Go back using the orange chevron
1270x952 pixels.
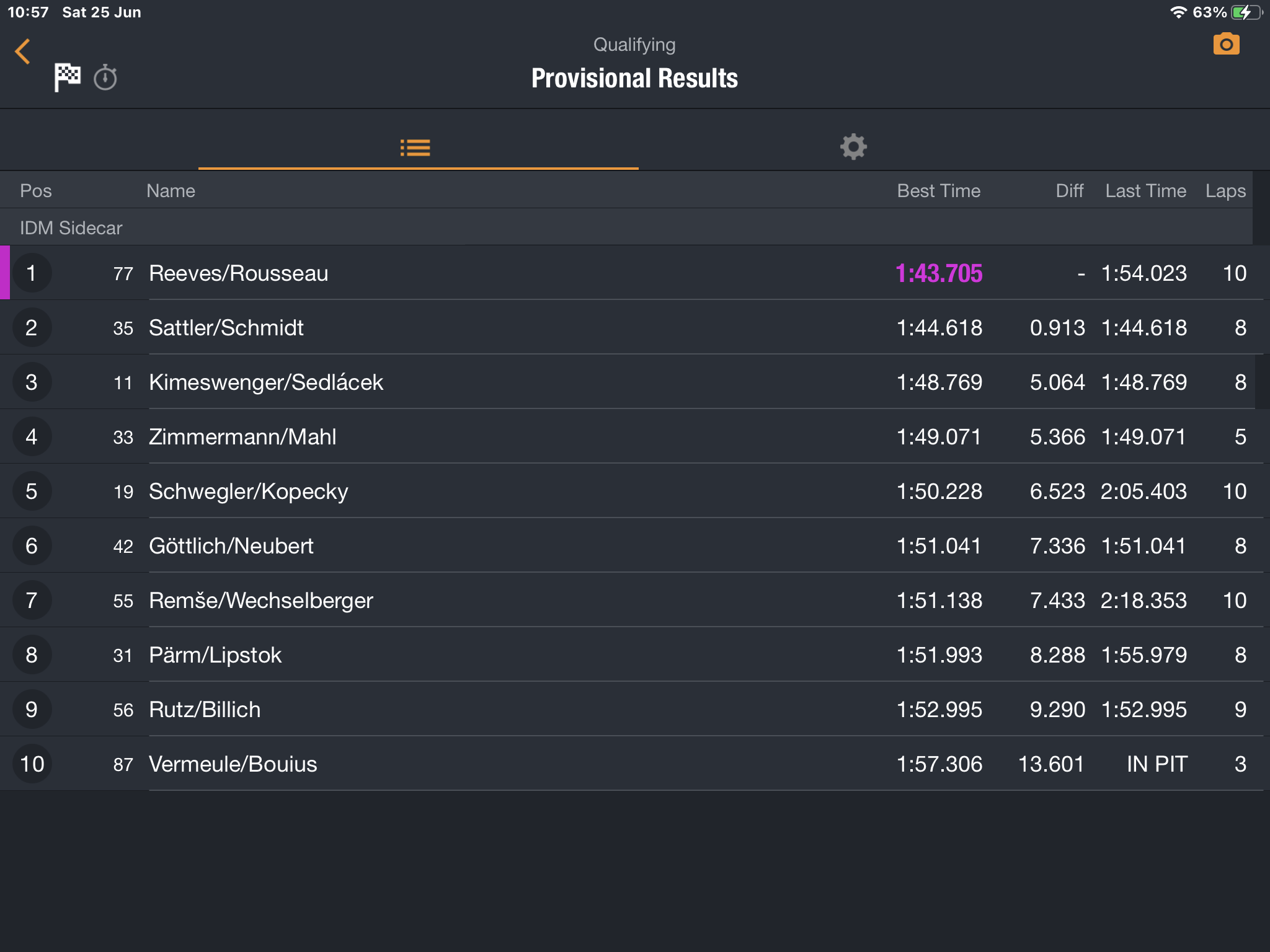click(x=23, y=51)
